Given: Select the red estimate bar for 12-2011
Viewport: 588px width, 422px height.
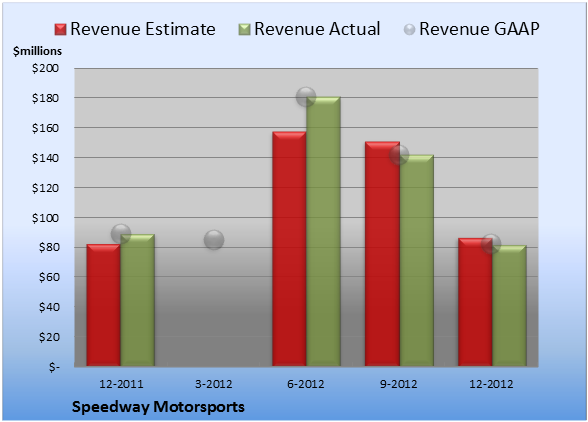Looking at the screenshot, I should tap(103, 305).
